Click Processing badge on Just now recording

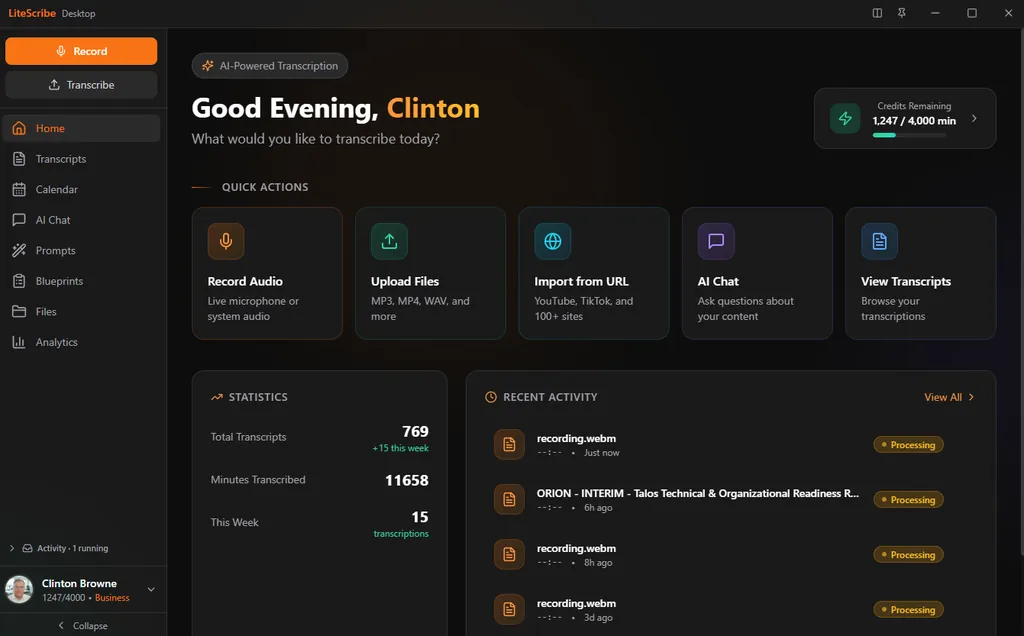908,445
